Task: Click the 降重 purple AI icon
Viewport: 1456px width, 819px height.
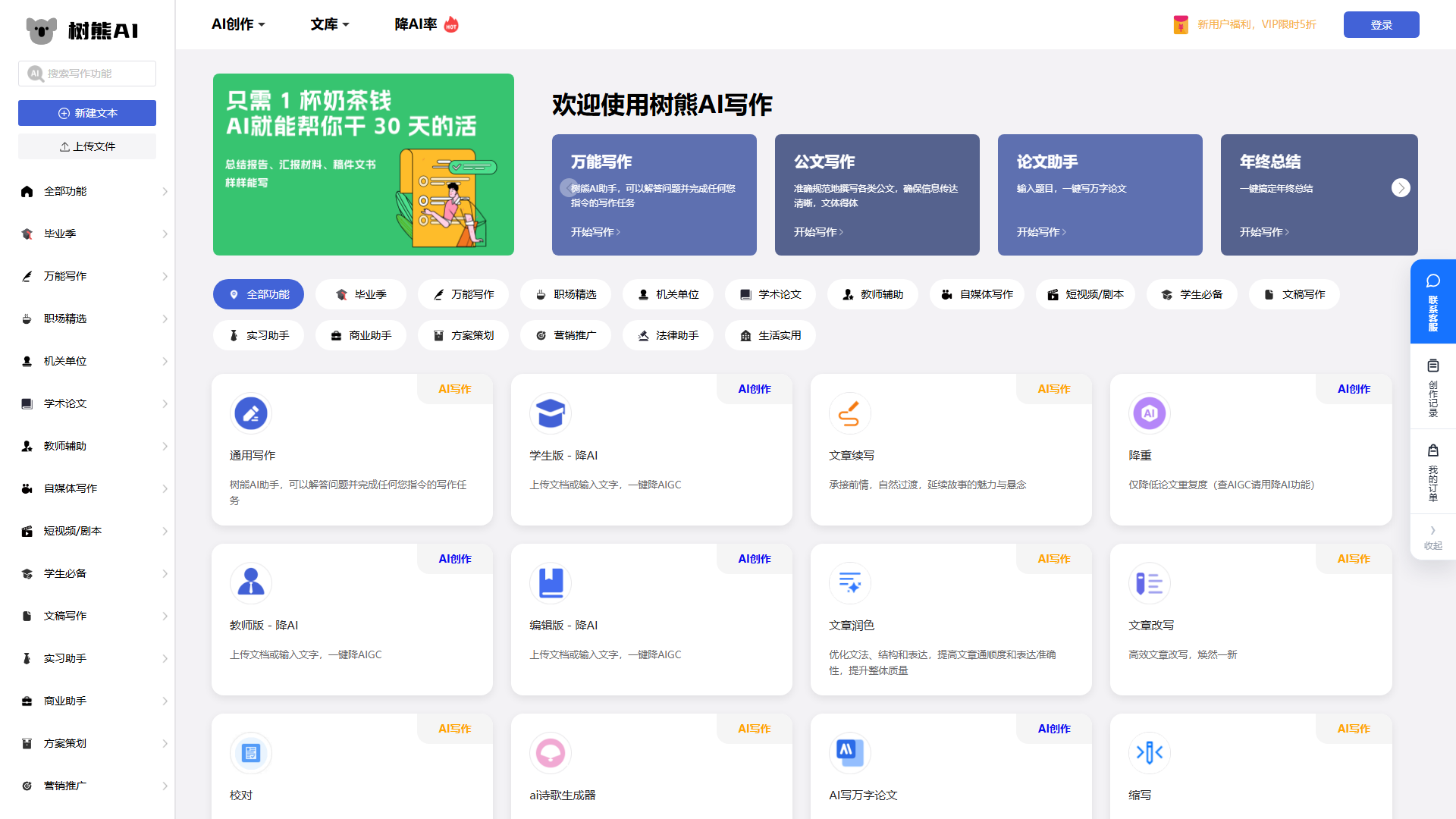Action: pos(1150,413)
